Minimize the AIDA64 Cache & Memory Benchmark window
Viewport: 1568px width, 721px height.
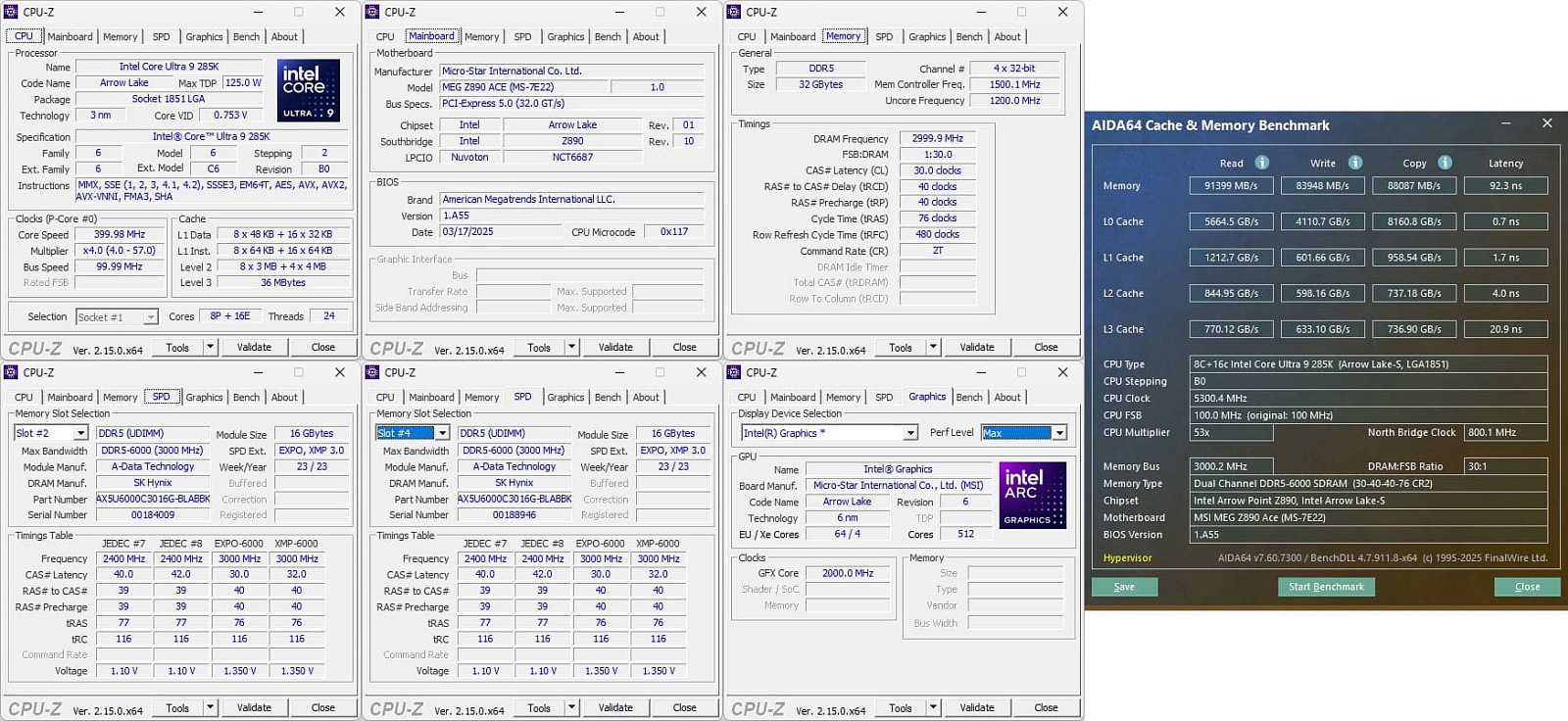[1506, 124]
